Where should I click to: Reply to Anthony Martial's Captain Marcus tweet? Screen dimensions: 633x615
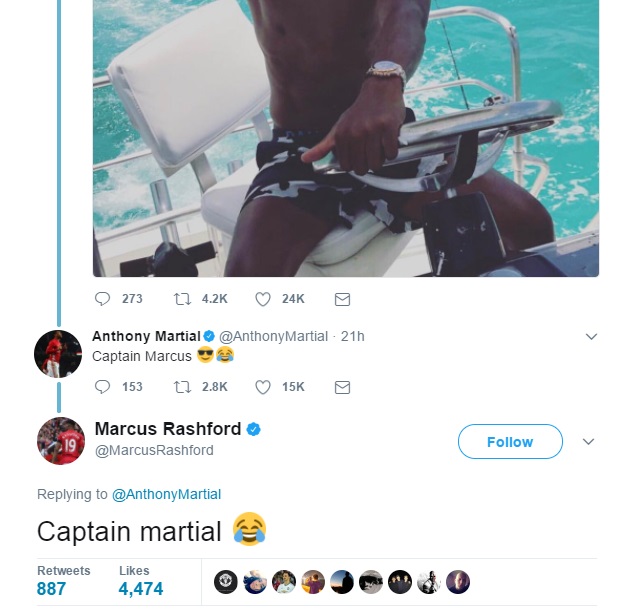(102, 387)
